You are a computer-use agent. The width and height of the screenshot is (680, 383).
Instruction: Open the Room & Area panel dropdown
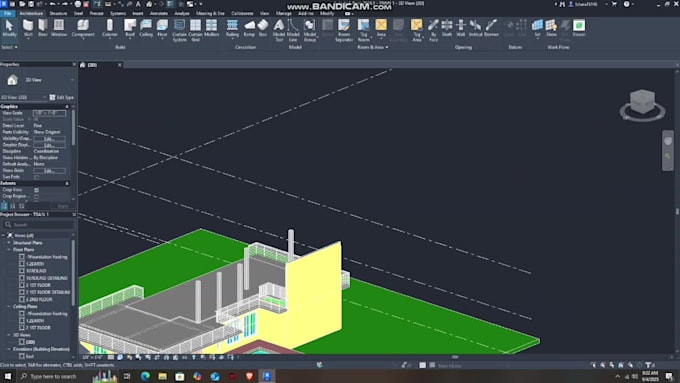tap(373, 47)
